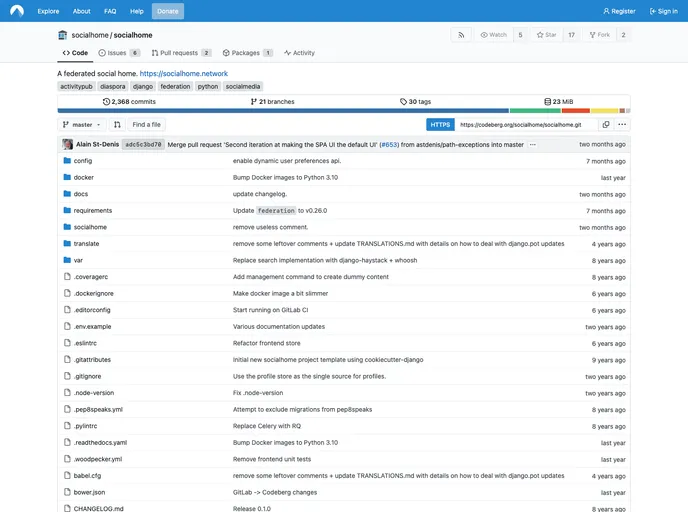Open the .eslintrc file
This screenshot has width=688, height=512.
85,343
